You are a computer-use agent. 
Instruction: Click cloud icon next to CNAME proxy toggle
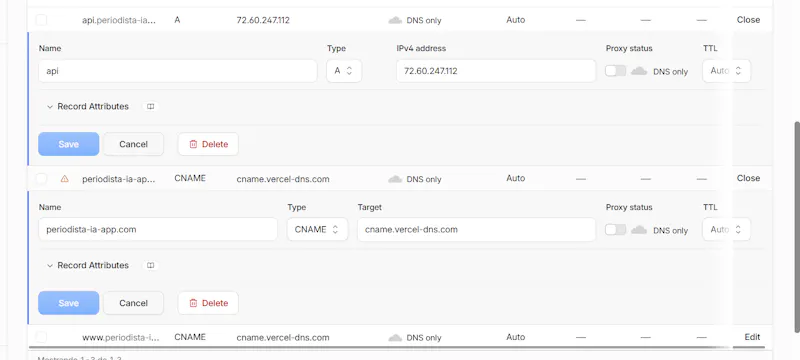(639, 230)
